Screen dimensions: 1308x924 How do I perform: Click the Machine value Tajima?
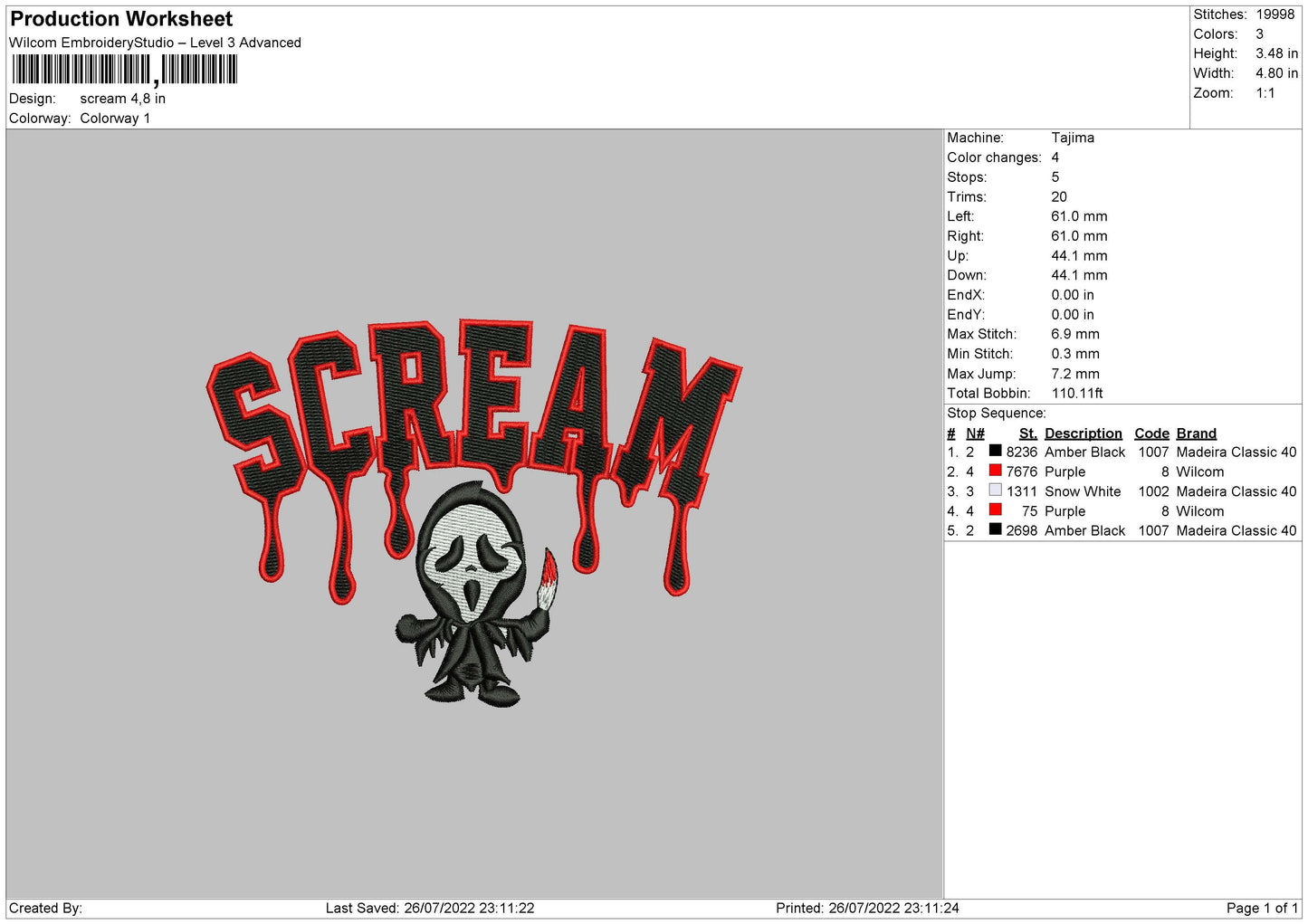[1073, 138]
